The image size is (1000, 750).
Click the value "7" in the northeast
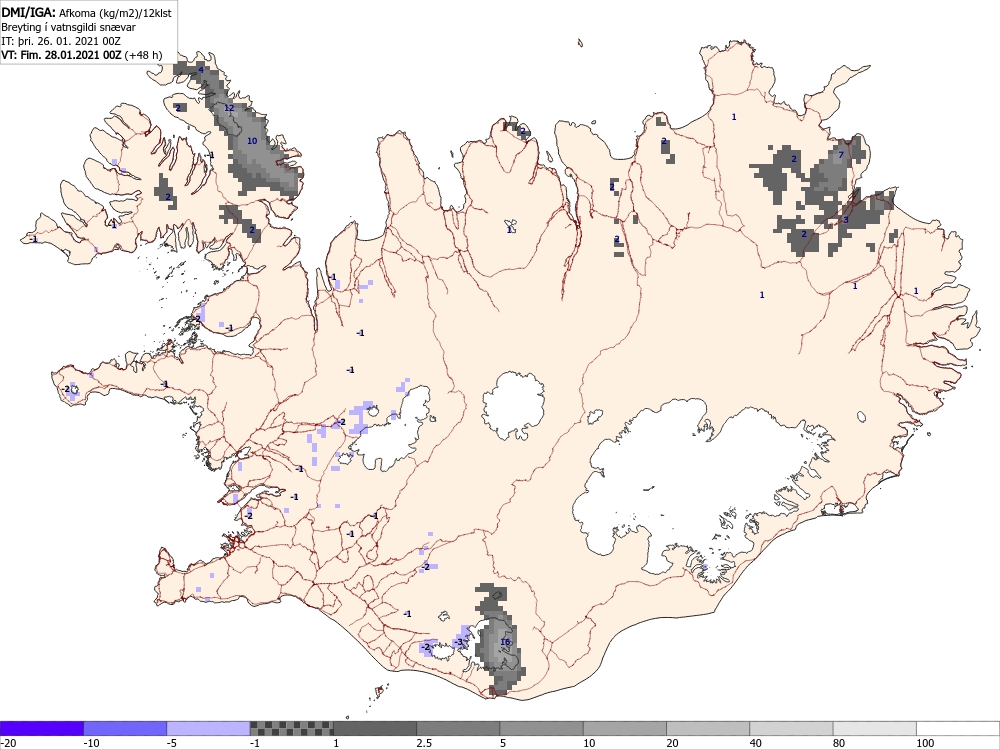tap(841, 155)
